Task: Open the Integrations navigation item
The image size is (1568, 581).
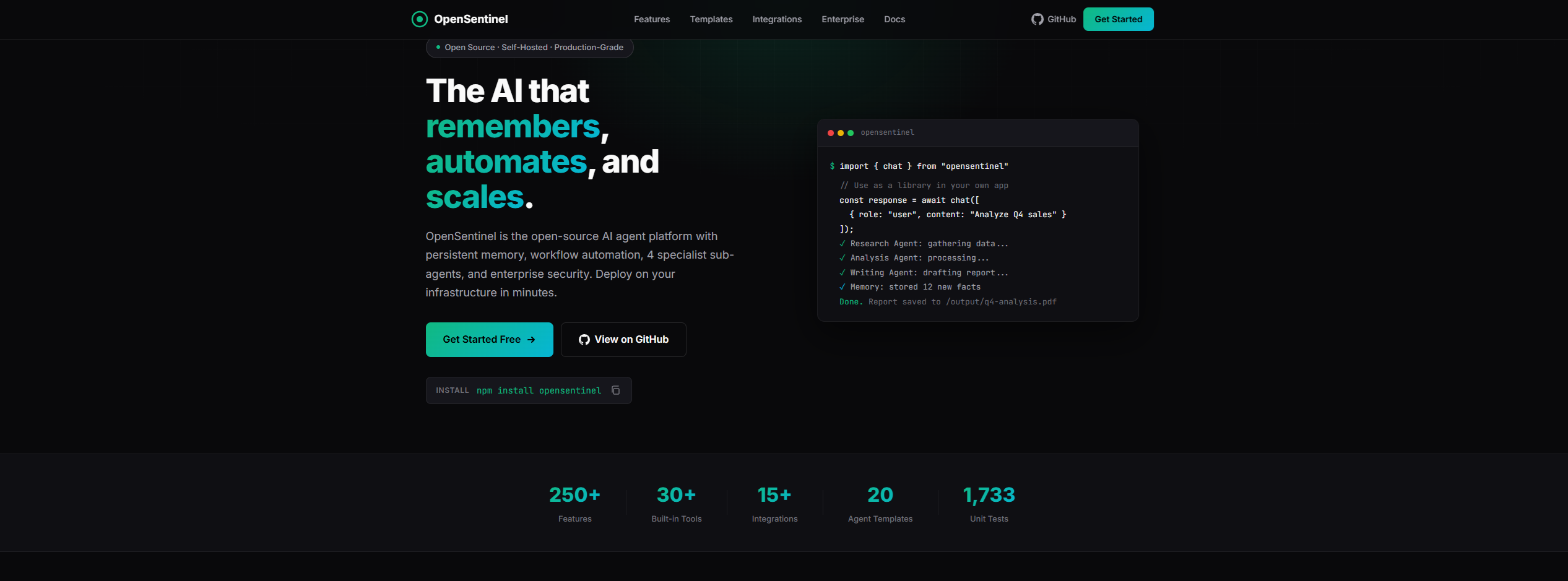Action: [x=776, y=19]
